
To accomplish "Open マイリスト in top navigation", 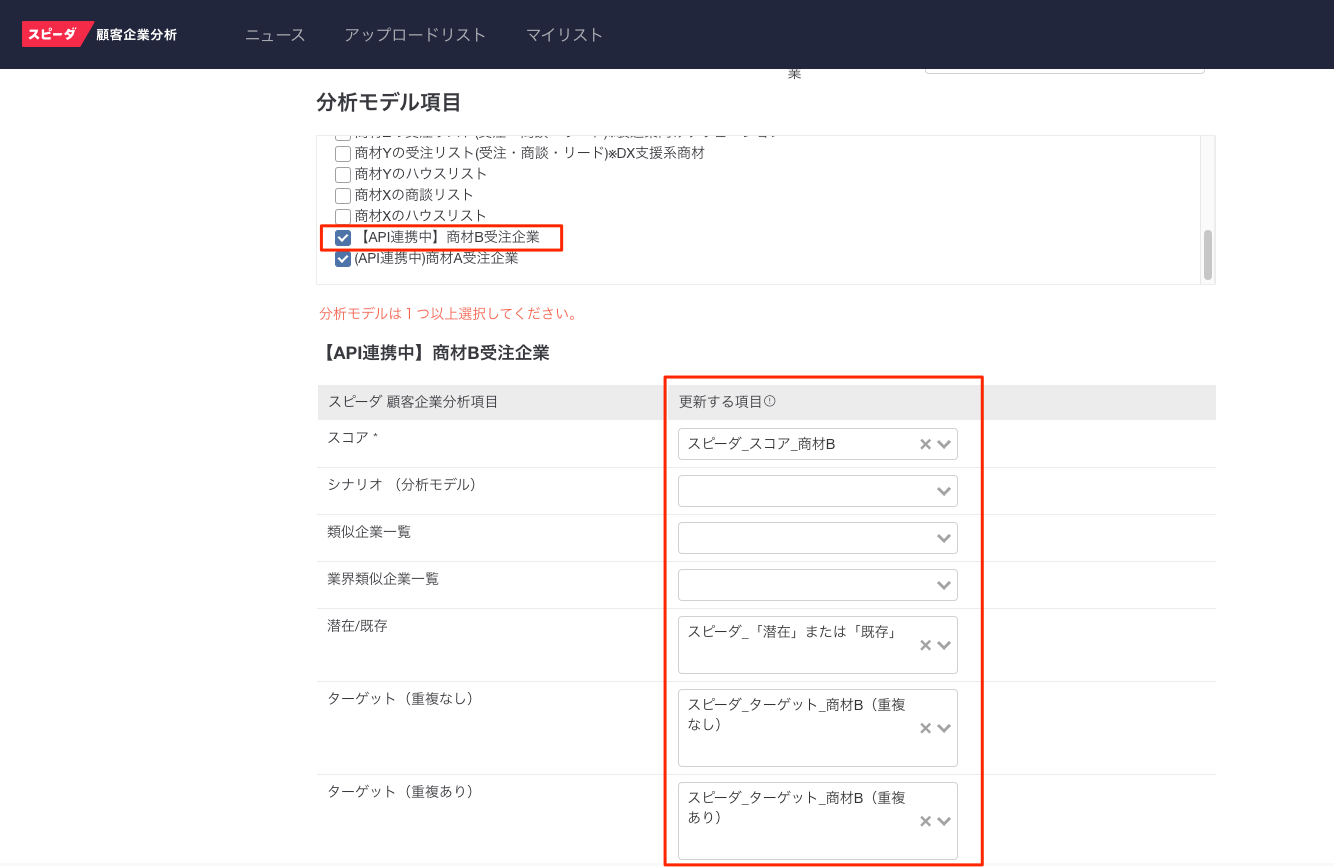I will click(565, 35).
